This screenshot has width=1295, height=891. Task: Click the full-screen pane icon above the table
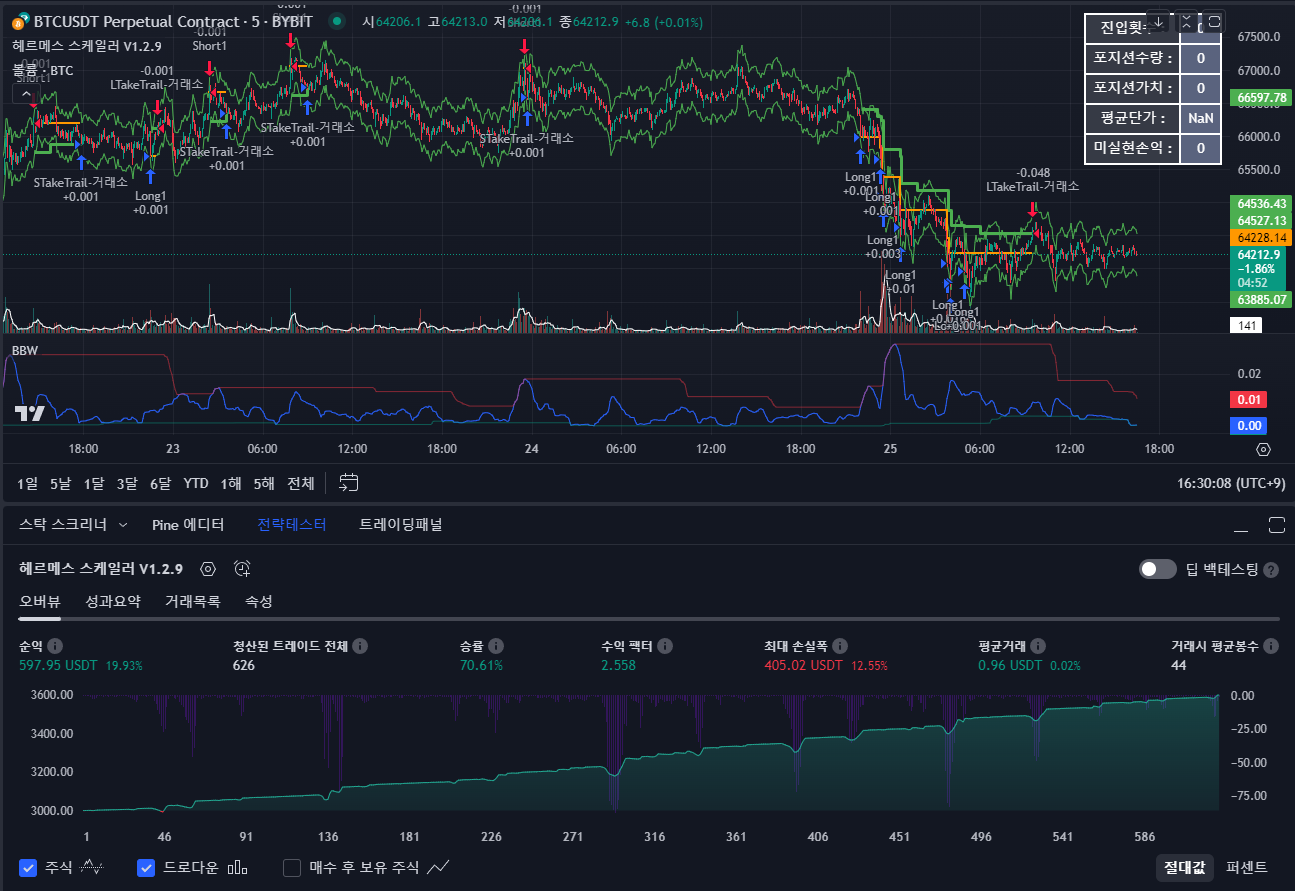pyautogui.click(x=1214, y=21)
